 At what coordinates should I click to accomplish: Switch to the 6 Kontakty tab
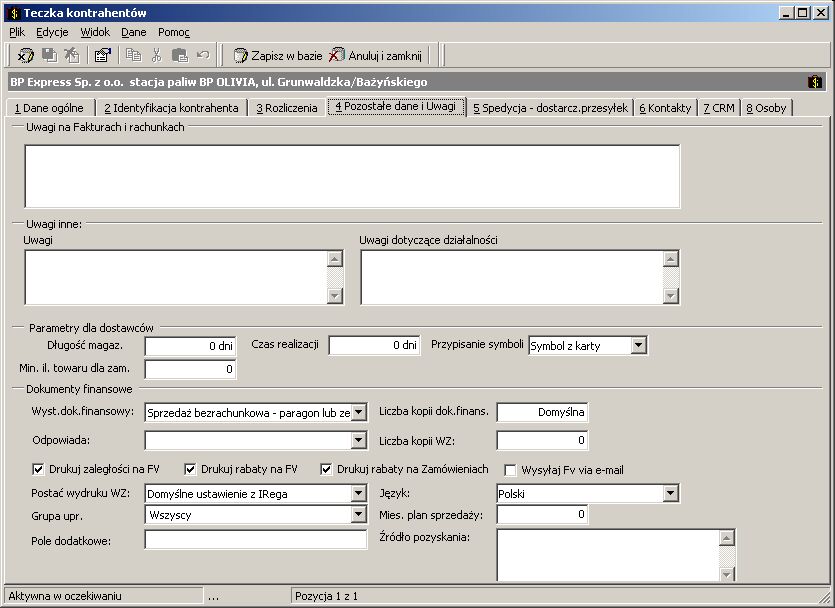[x=665, y=108]
